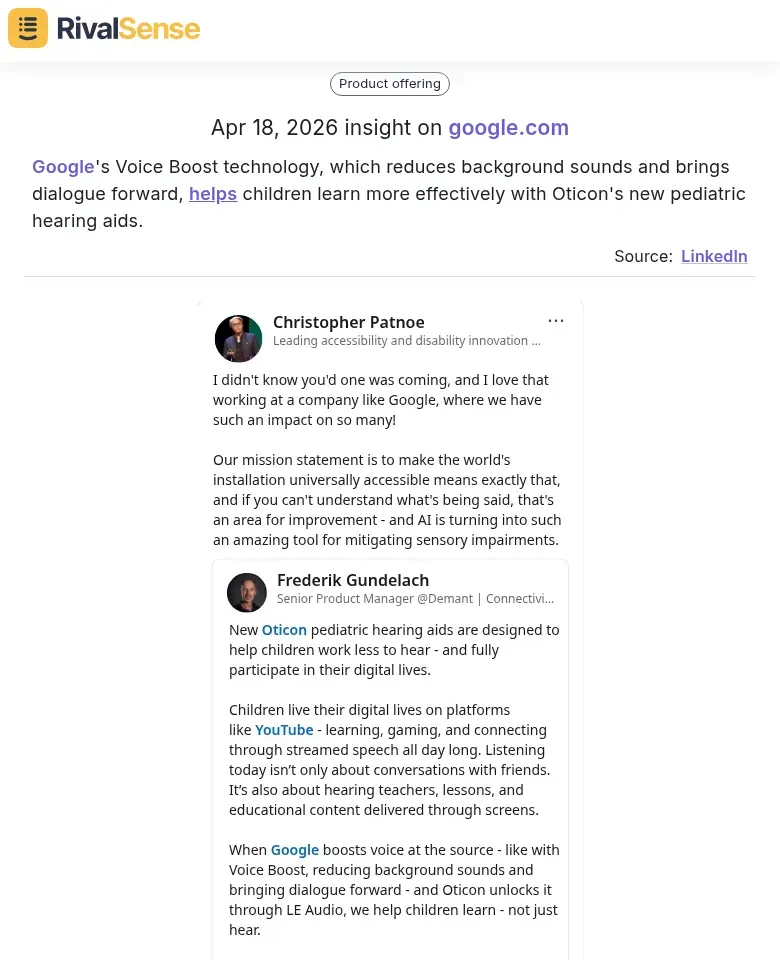Follow the 'helps' hyperlink

tap(213, 193)
